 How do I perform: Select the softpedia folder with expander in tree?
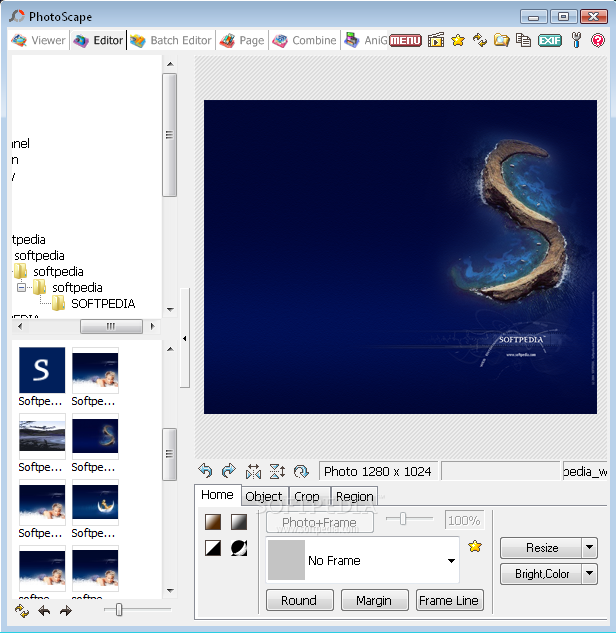(x=78, y=287)
